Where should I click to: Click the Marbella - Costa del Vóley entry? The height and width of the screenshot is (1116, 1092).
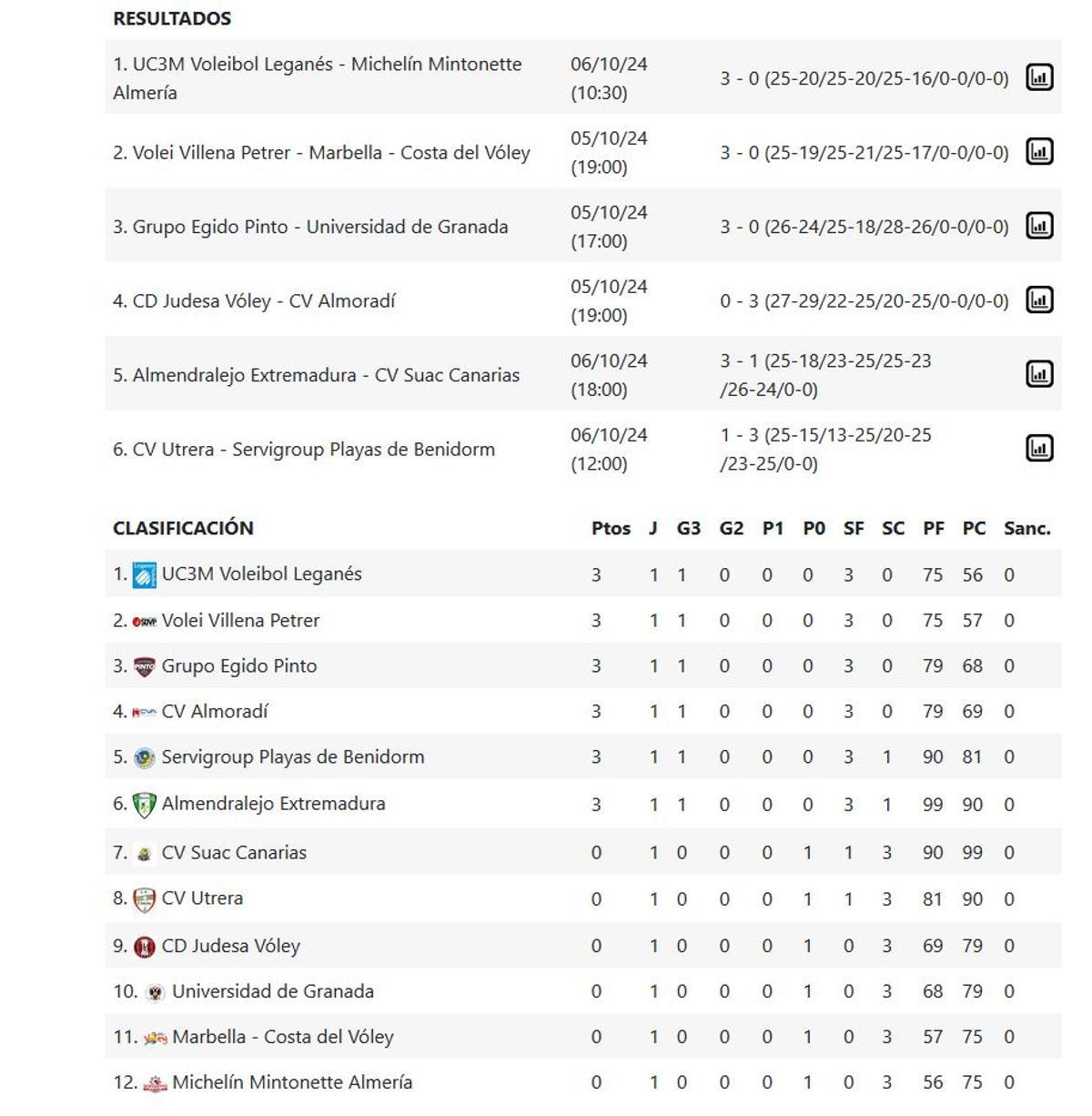(x=278, y=1036)
